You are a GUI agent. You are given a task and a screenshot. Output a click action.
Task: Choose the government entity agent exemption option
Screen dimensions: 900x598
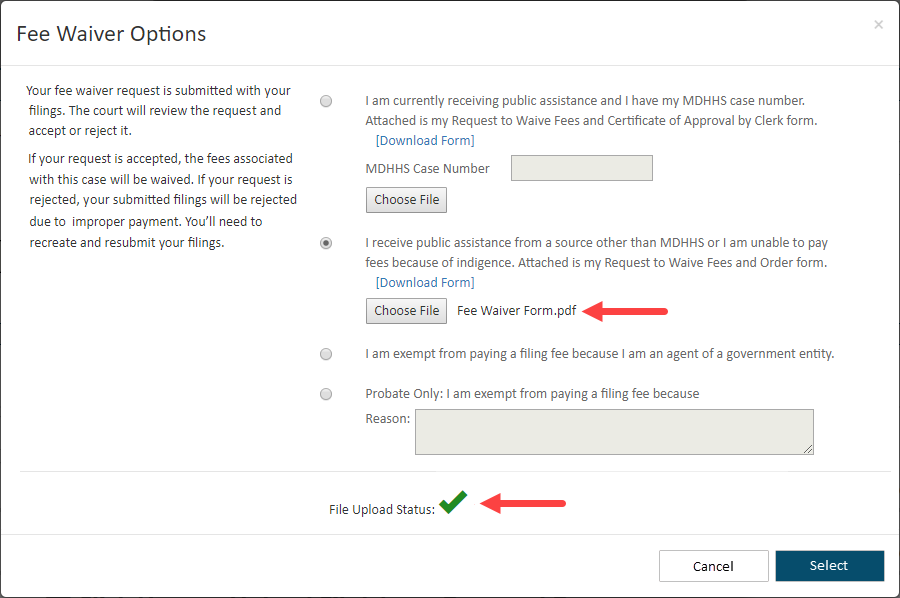326,354
